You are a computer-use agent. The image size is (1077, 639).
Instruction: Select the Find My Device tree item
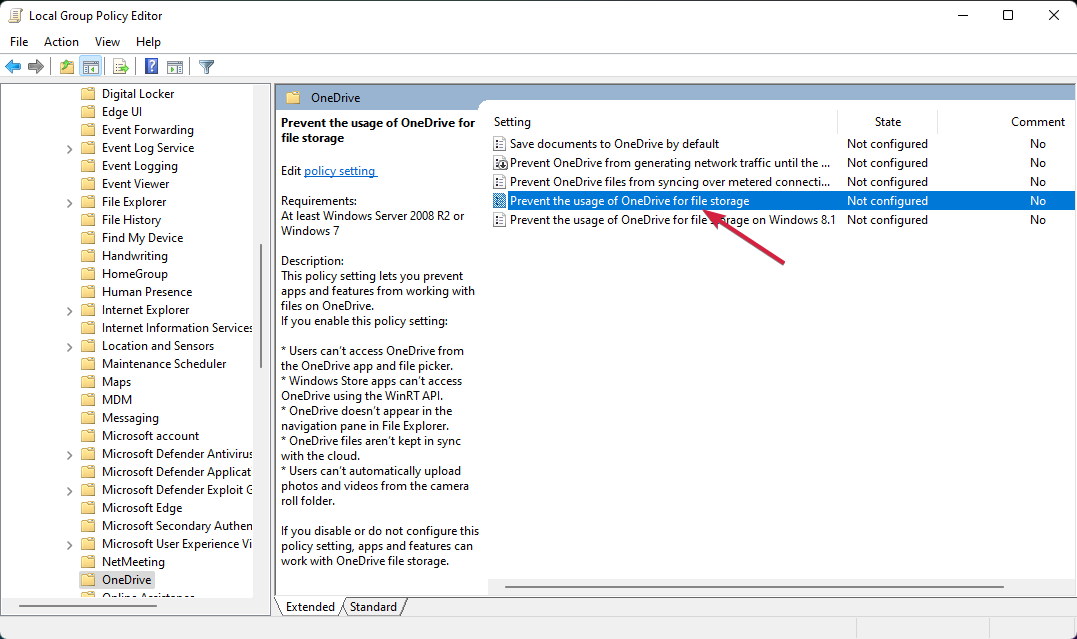point(142,238)
